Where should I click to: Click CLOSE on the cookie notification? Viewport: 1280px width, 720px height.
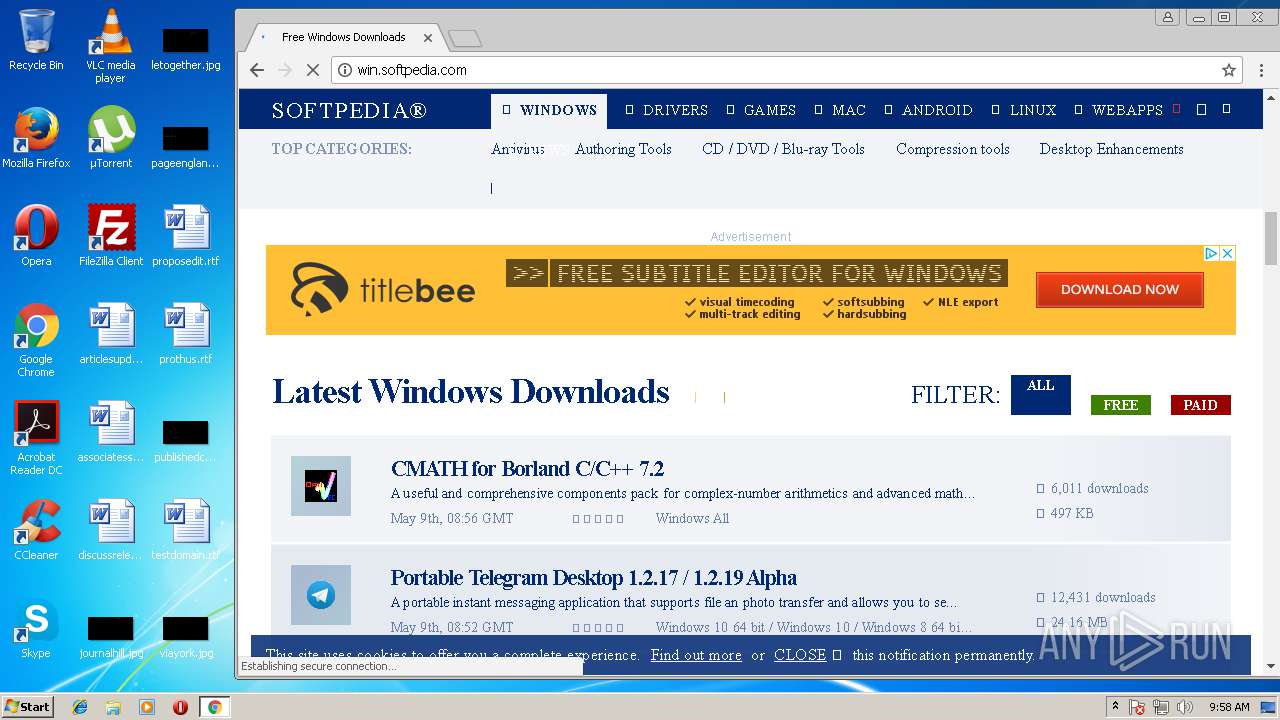[800, 655]
